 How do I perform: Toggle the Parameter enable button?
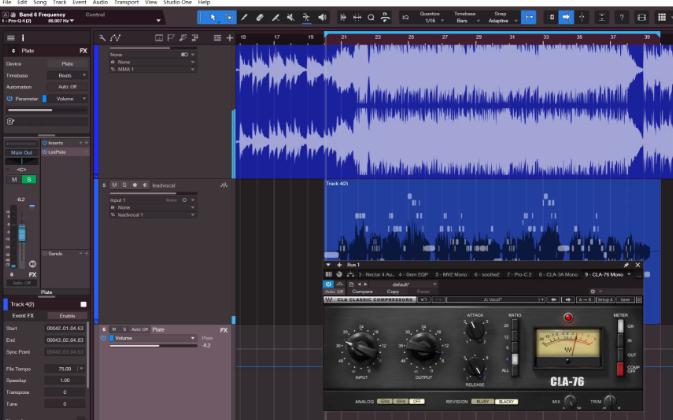pos(9,99)
